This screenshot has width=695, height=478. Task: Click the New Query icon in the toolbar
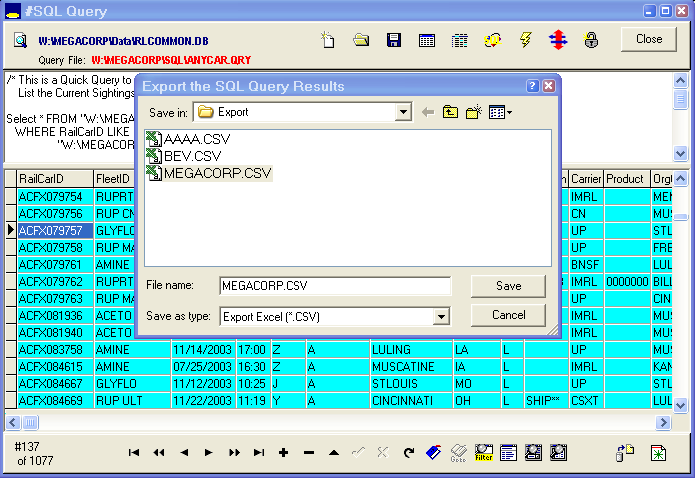pos(328,40)
